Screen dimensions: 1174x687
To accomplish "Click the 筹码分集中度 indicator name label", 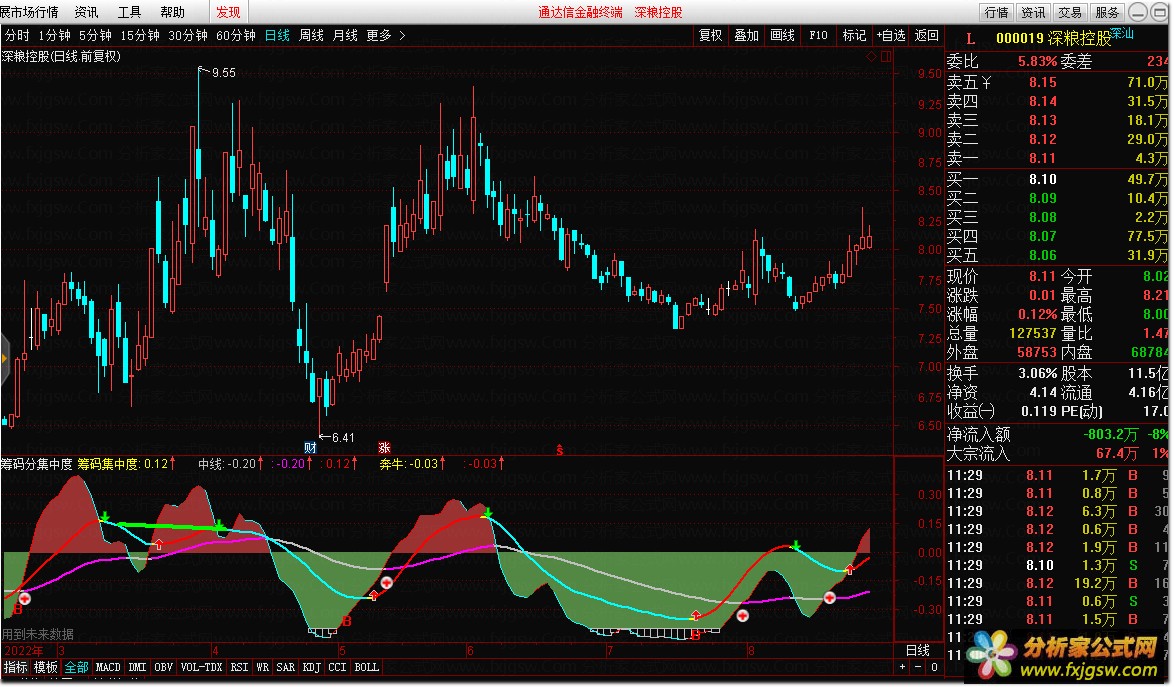I will pyautogui.click(x=37, y=464).
